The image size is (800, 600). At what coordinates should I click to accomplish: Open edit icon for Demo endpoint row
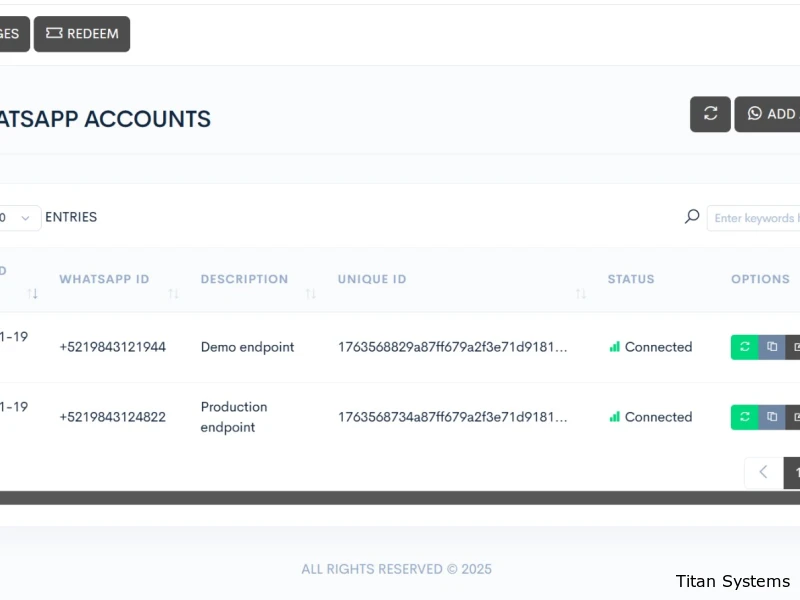[x=794, y=347]
